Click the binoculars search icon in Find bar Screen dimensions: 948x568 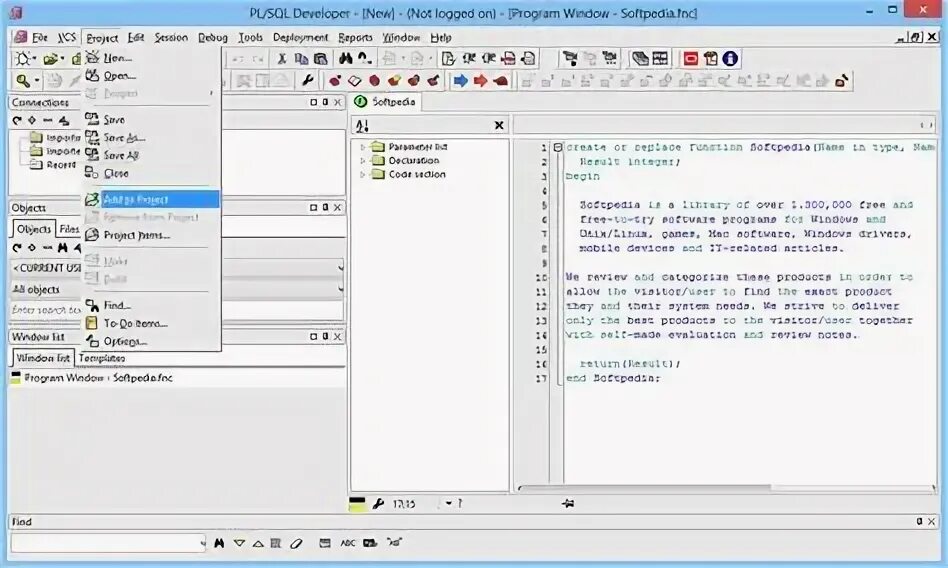(x=219, y=543)
